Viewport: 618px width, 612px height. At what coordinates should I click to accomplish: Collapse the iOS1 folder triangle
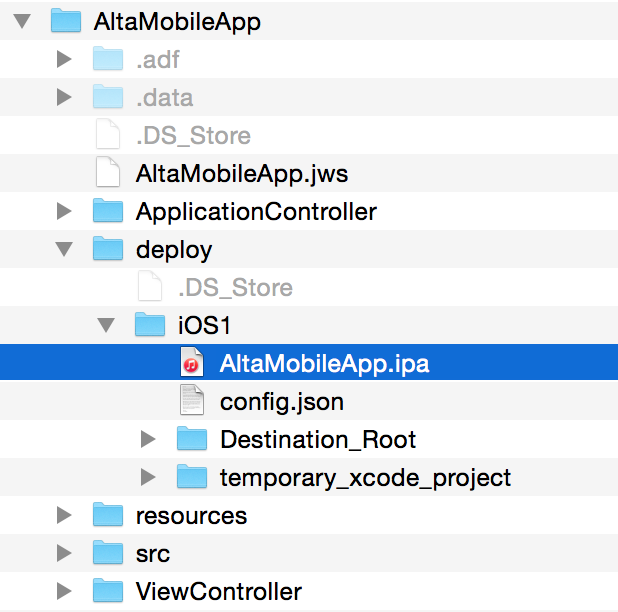click(106, 325)
